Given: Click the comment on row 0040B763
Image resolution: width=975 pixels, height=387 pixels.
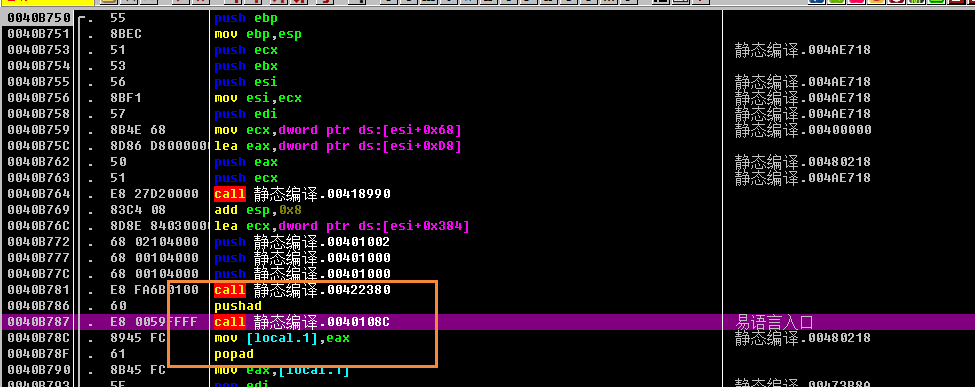Looking at the screenshot, I should tap(802, 178).
